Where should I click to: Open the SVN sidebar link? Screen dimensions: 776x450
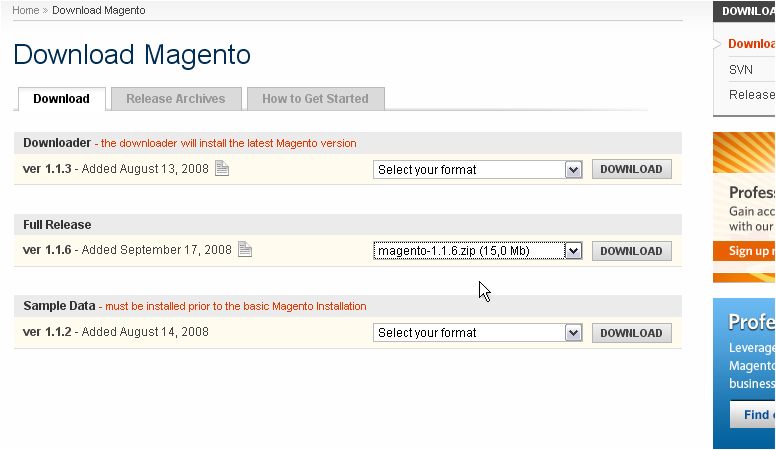coord(741,70)
